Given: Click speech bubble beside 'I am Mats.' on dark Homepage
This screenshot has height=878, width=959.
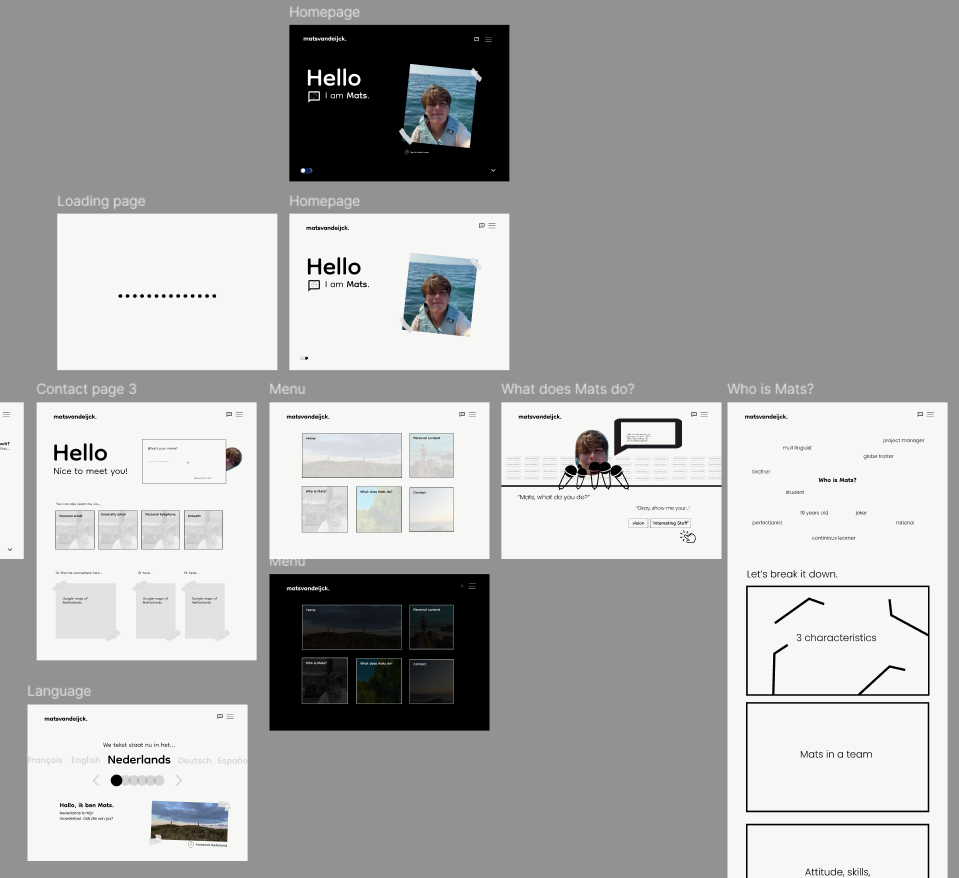Looking at the screenshot, I should tap(314, 96).
